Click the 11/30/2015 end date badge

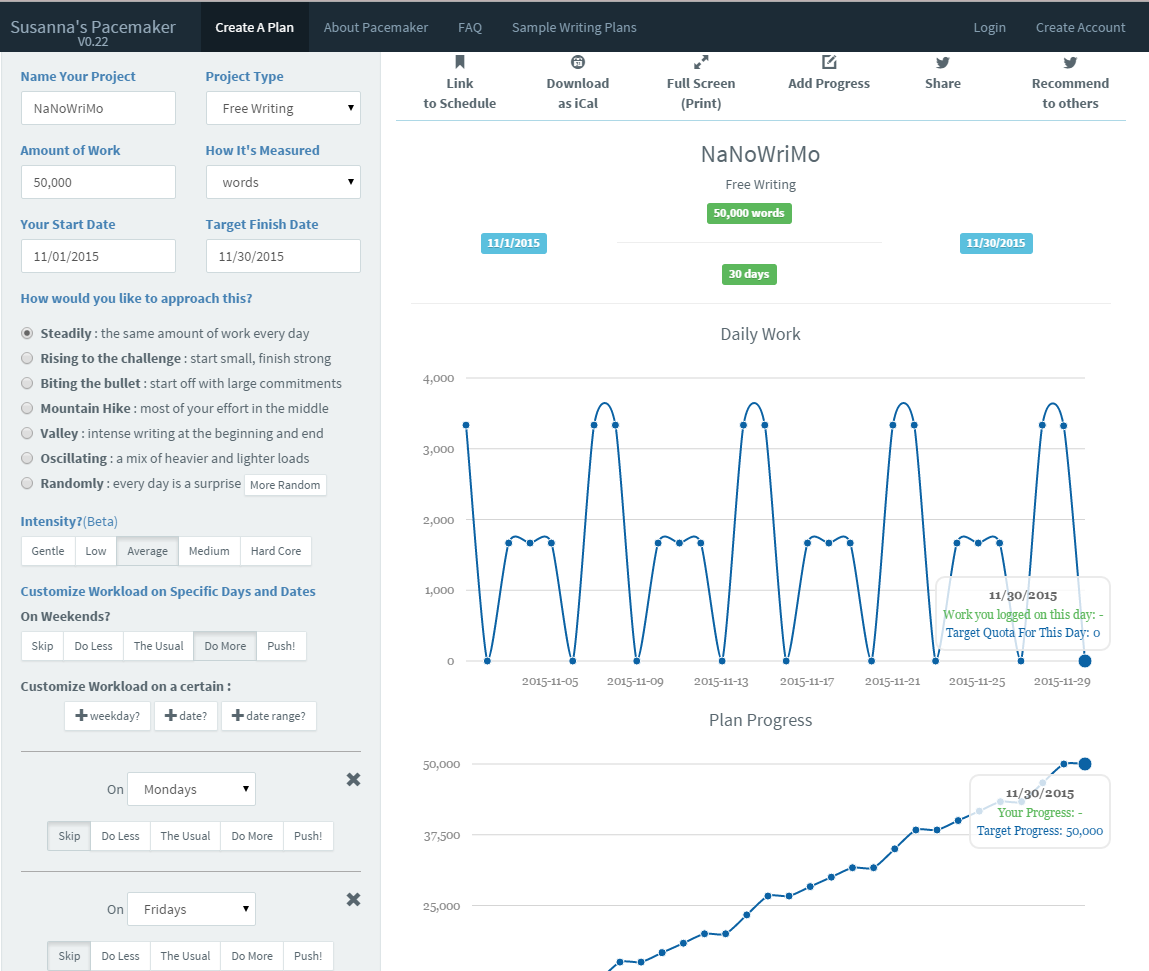coord(996,243)
